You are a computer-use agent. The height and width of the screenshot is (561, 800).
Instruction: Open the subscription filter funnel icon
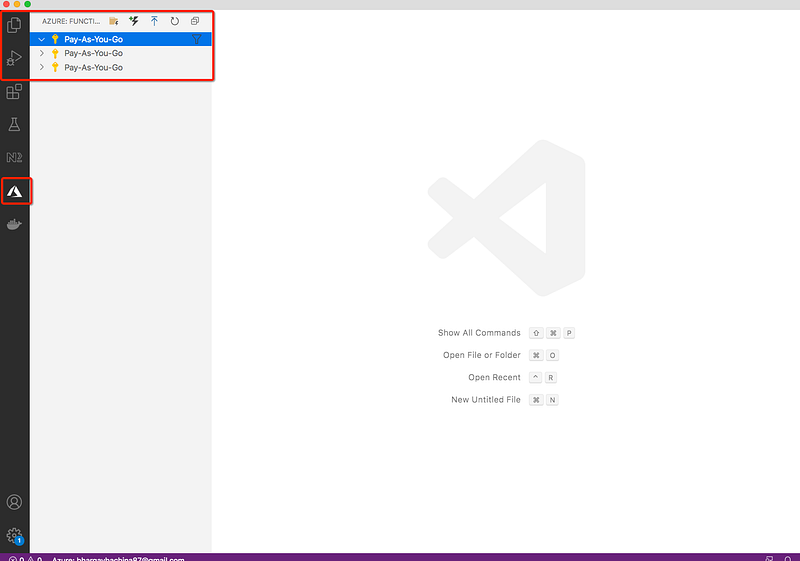coord(196,39)
